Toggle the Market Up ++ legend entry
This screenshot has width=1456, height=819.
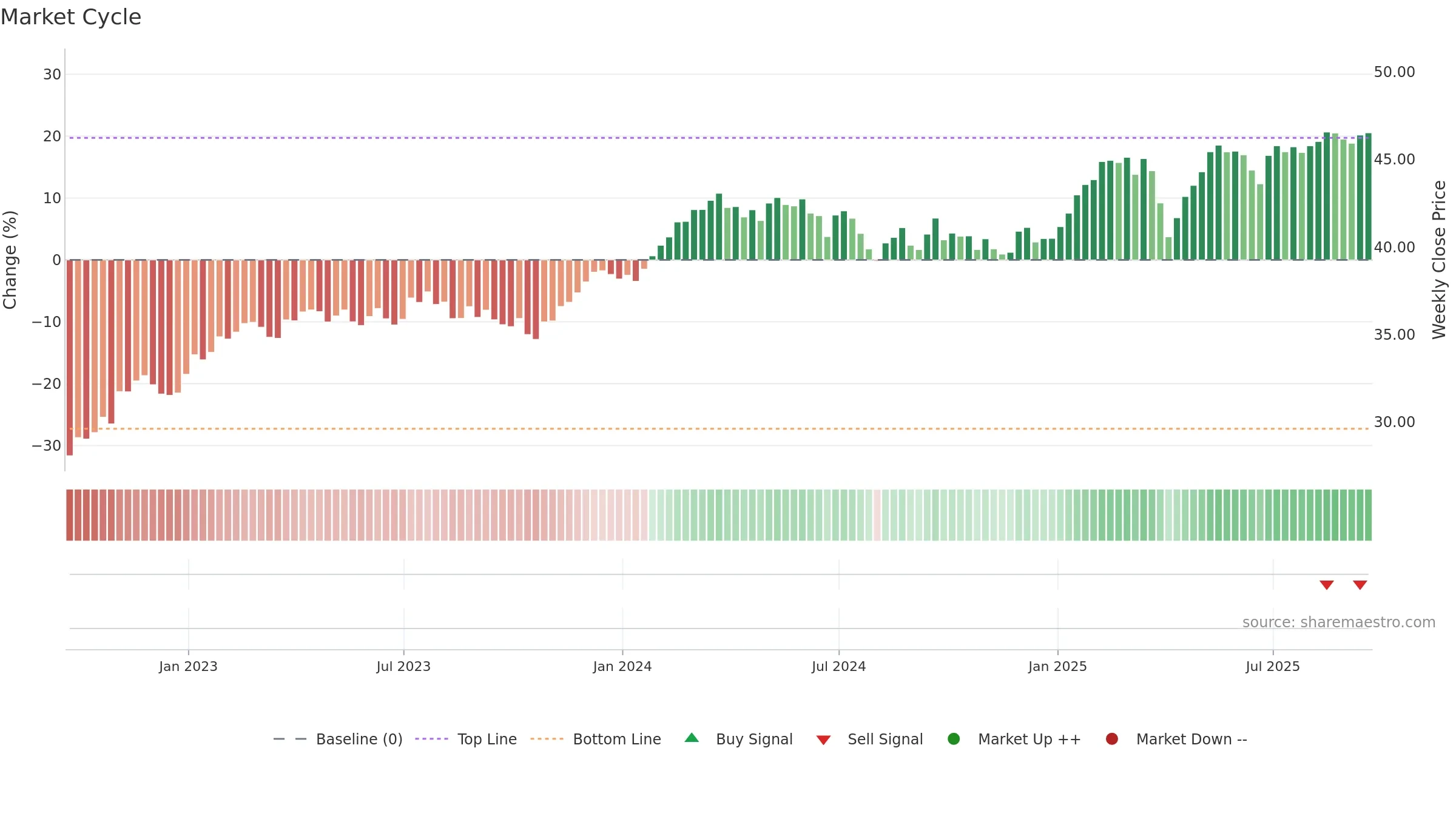[1014, 739]
